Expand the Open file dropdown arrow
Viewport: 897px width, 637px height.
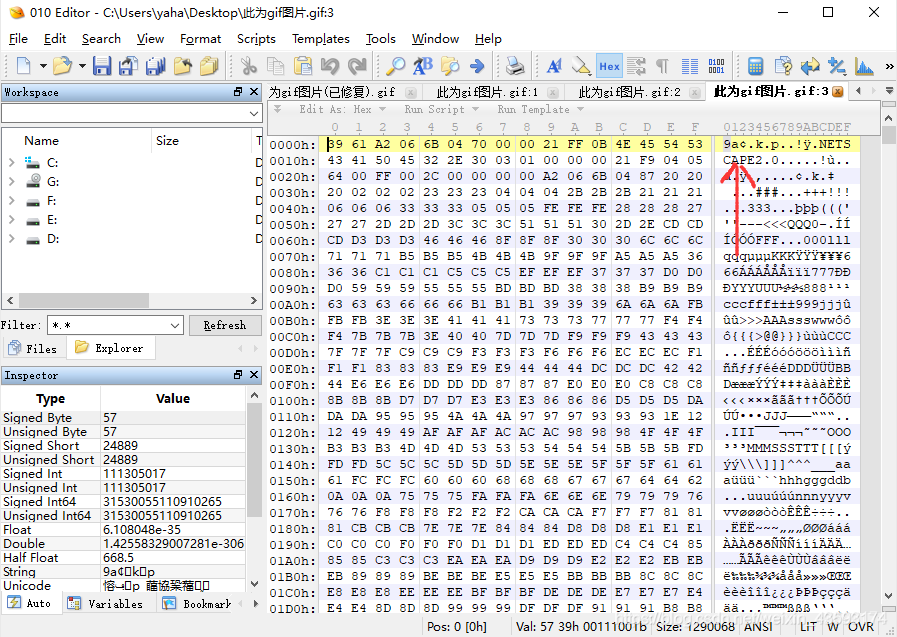click(82, 66)
